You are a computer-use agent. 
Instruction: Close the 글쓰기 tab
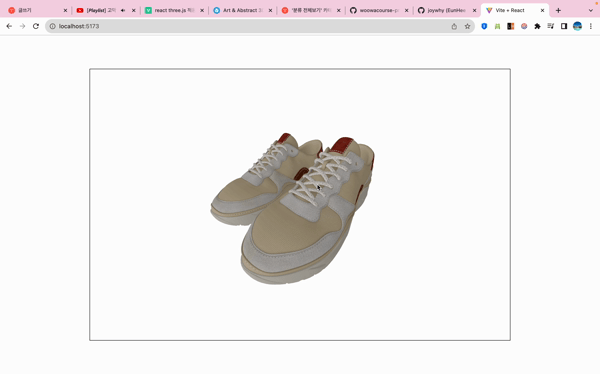tap(65, 10)
